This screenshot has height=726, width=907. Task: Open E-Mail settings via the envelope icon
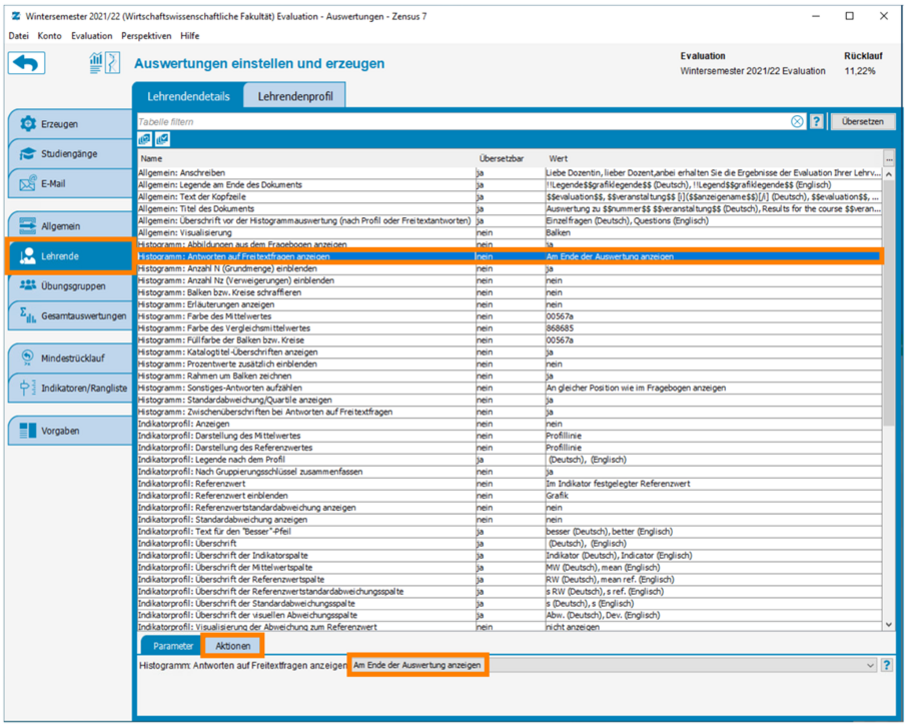click(28, 183)
